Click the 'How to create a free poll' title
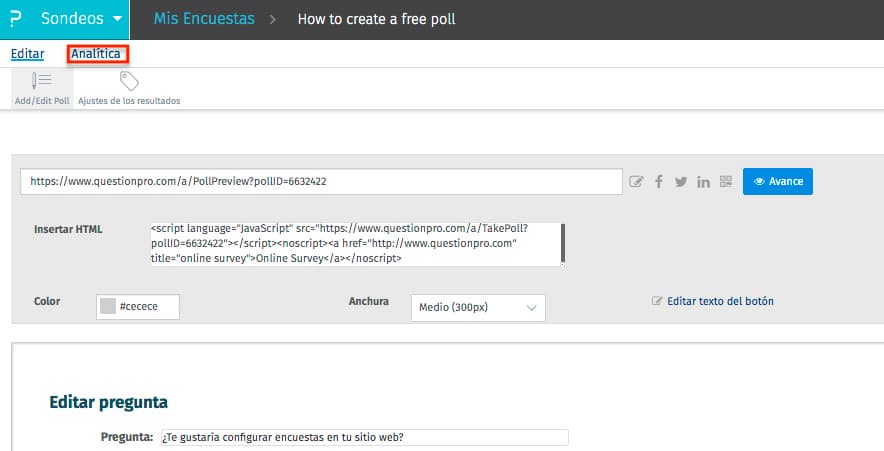Screen dimensions: 884x451 [x=377, y=19]
